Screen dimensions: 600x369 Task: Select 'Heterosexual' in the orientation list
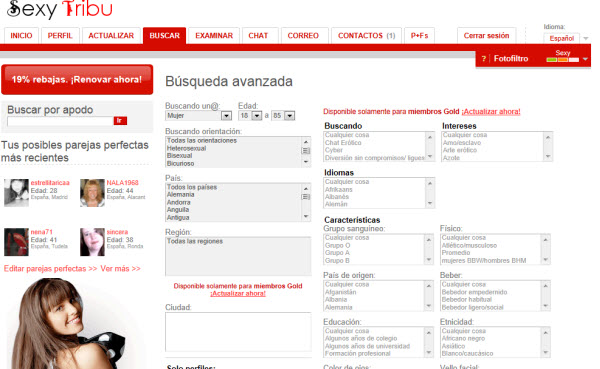pyautogui.click(x=186, y=148)
